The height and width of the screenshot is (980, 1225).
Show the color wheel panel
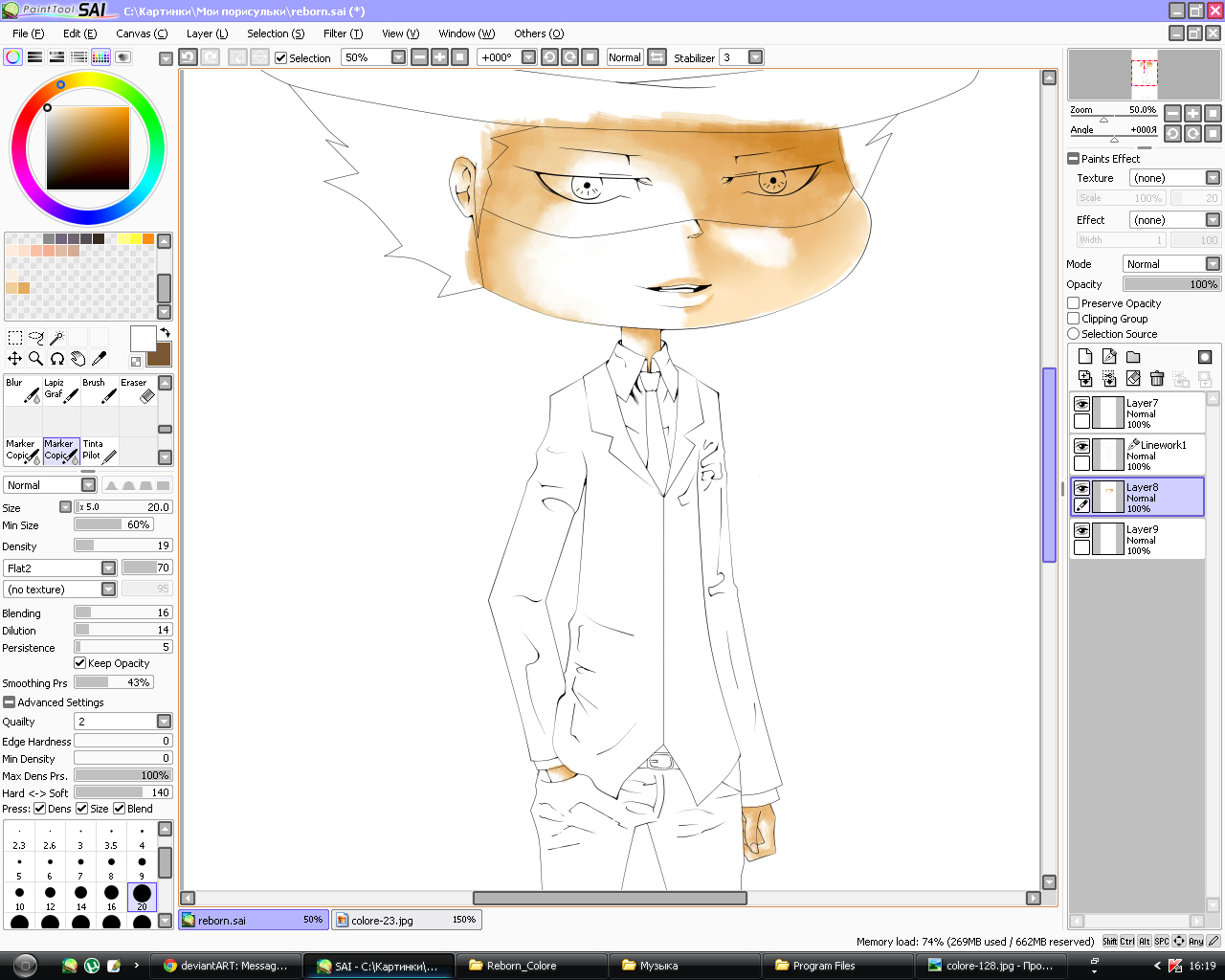(x=13, y=57)
